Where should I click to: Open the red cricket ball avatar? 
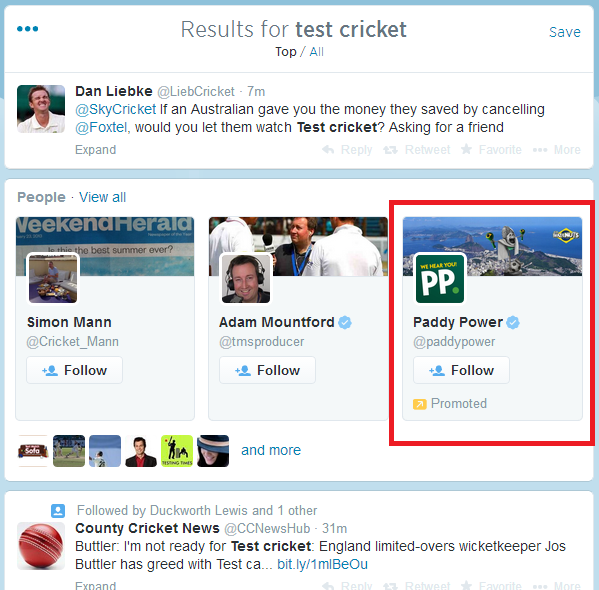[x=41, y=546]
